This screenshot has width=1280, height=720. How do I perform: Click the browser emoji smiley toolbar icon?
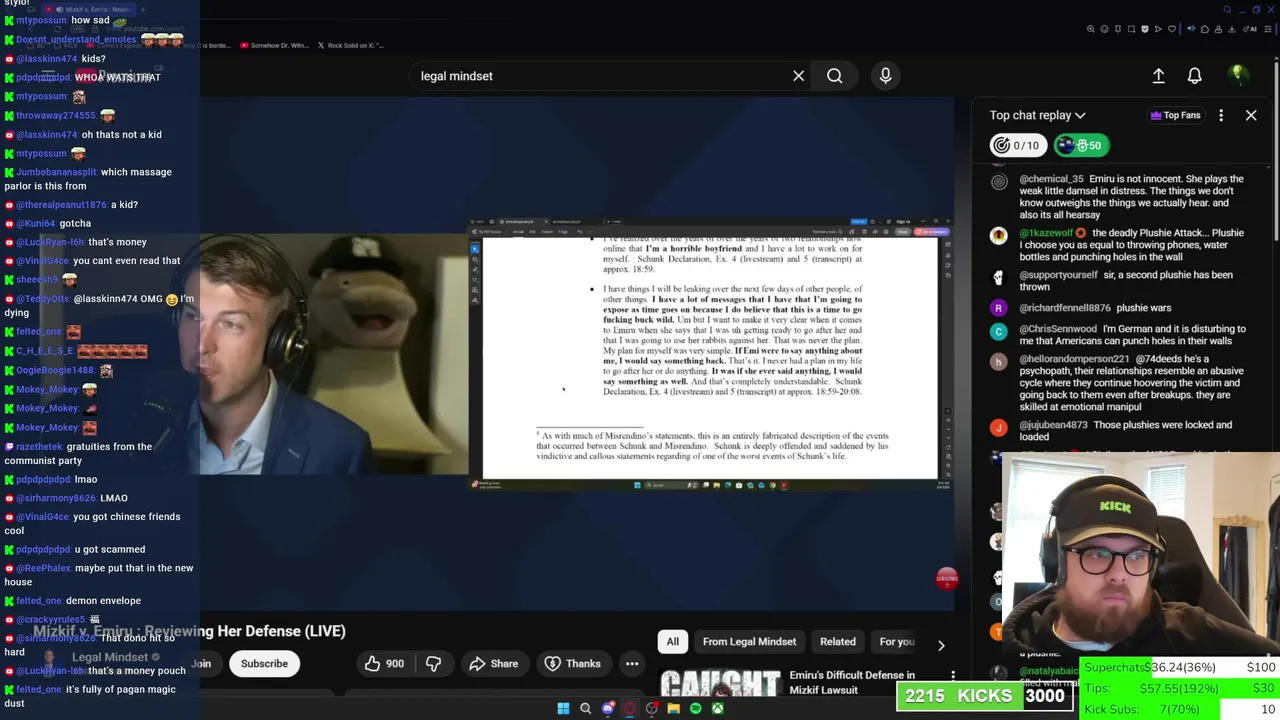(1104, 29)
